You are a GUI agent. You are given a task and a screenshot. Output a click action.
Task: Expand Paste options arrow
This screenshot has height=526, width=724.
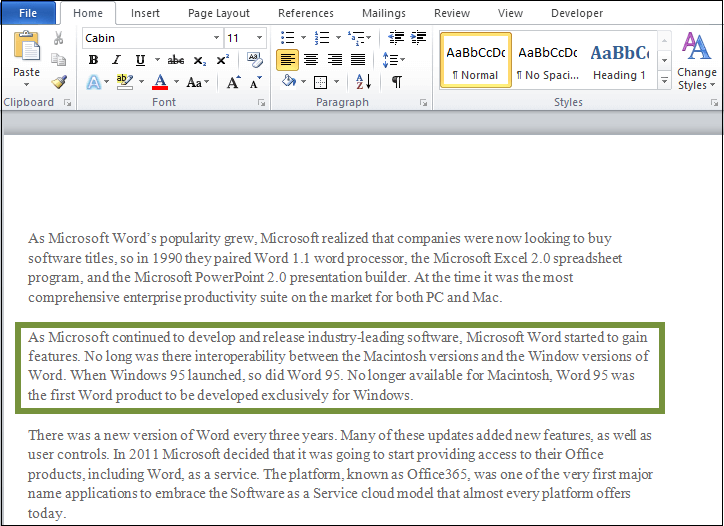tap(26, 85)
